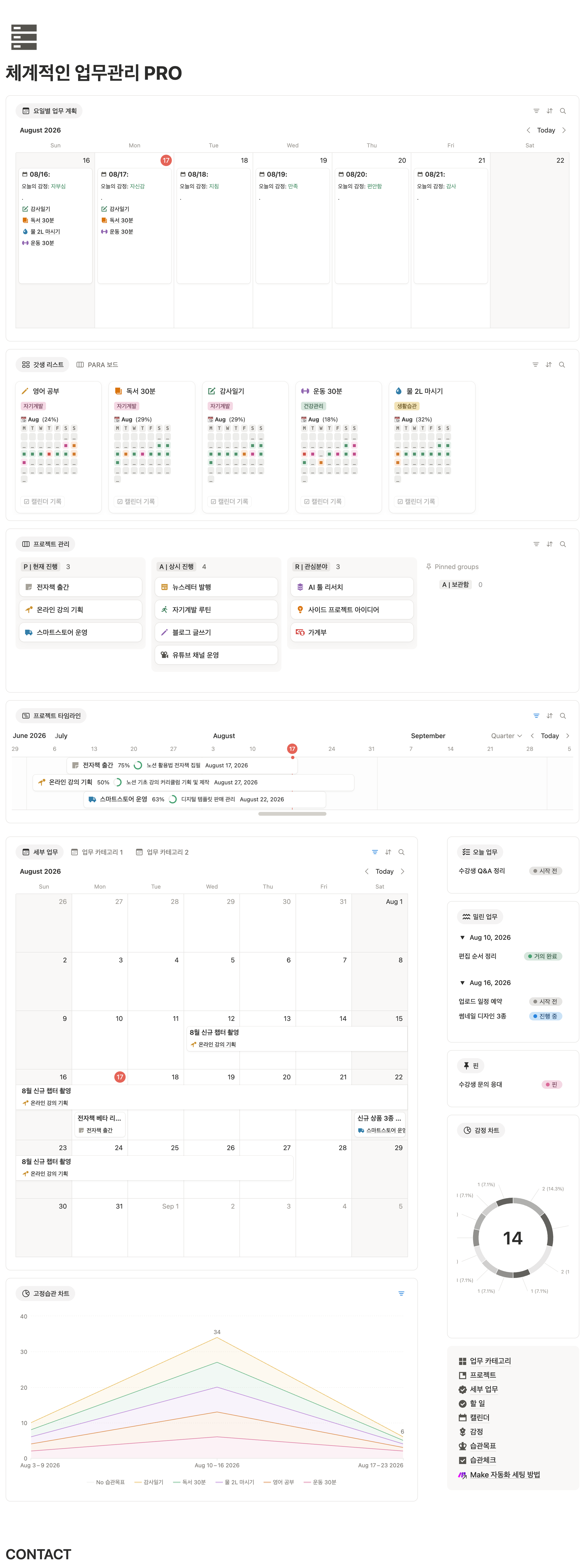Go to next week in 요일별 업무 계획
585x1568 pixels.
[564, 130]
